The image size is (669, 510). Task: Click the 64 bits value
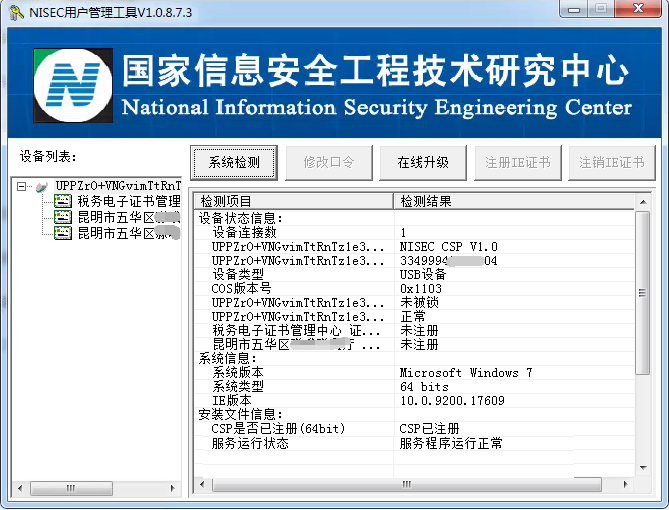pos(424,387)
